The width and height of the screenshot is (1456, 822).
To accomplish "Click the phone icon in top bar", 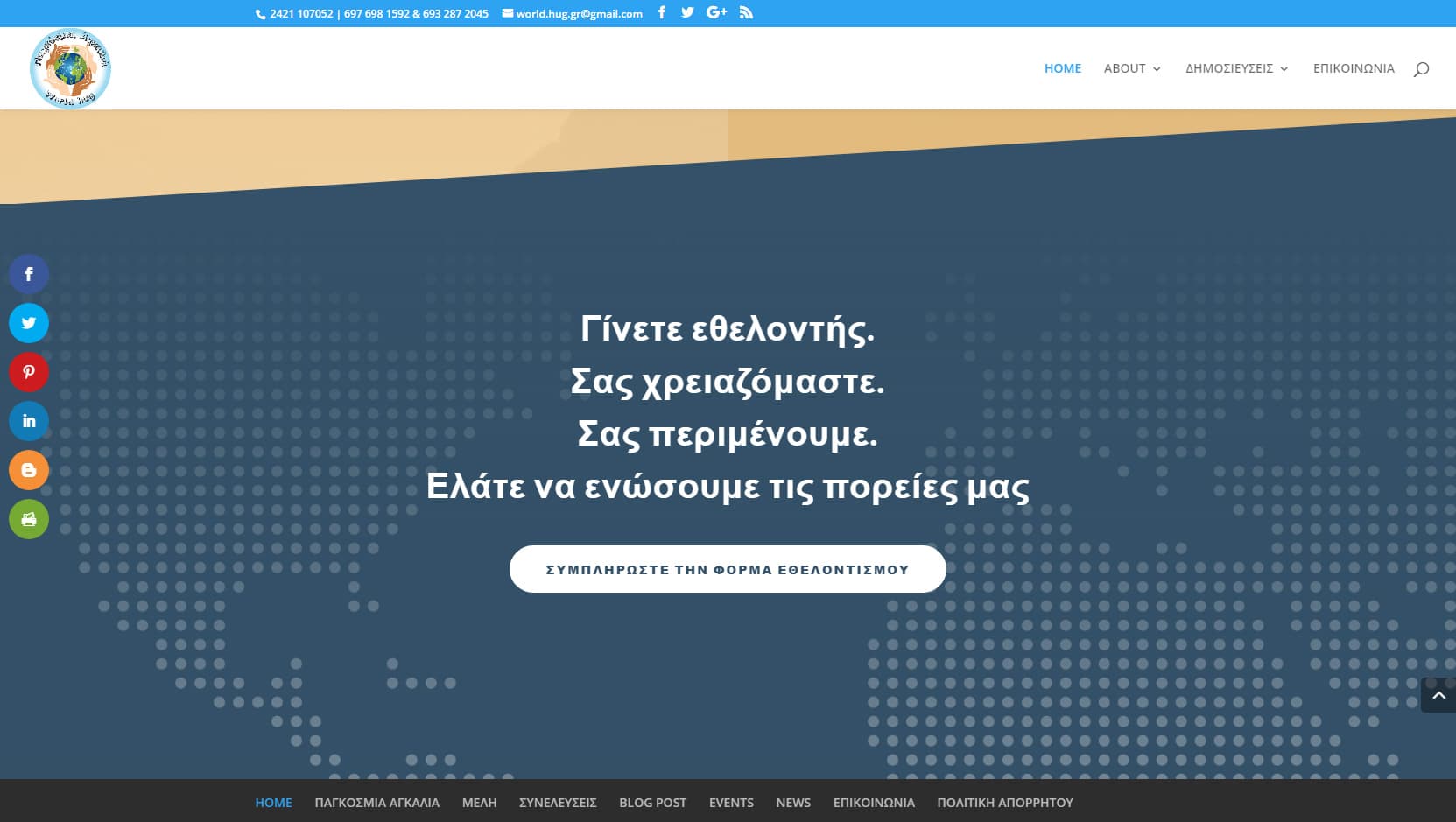I will point(260,14).
